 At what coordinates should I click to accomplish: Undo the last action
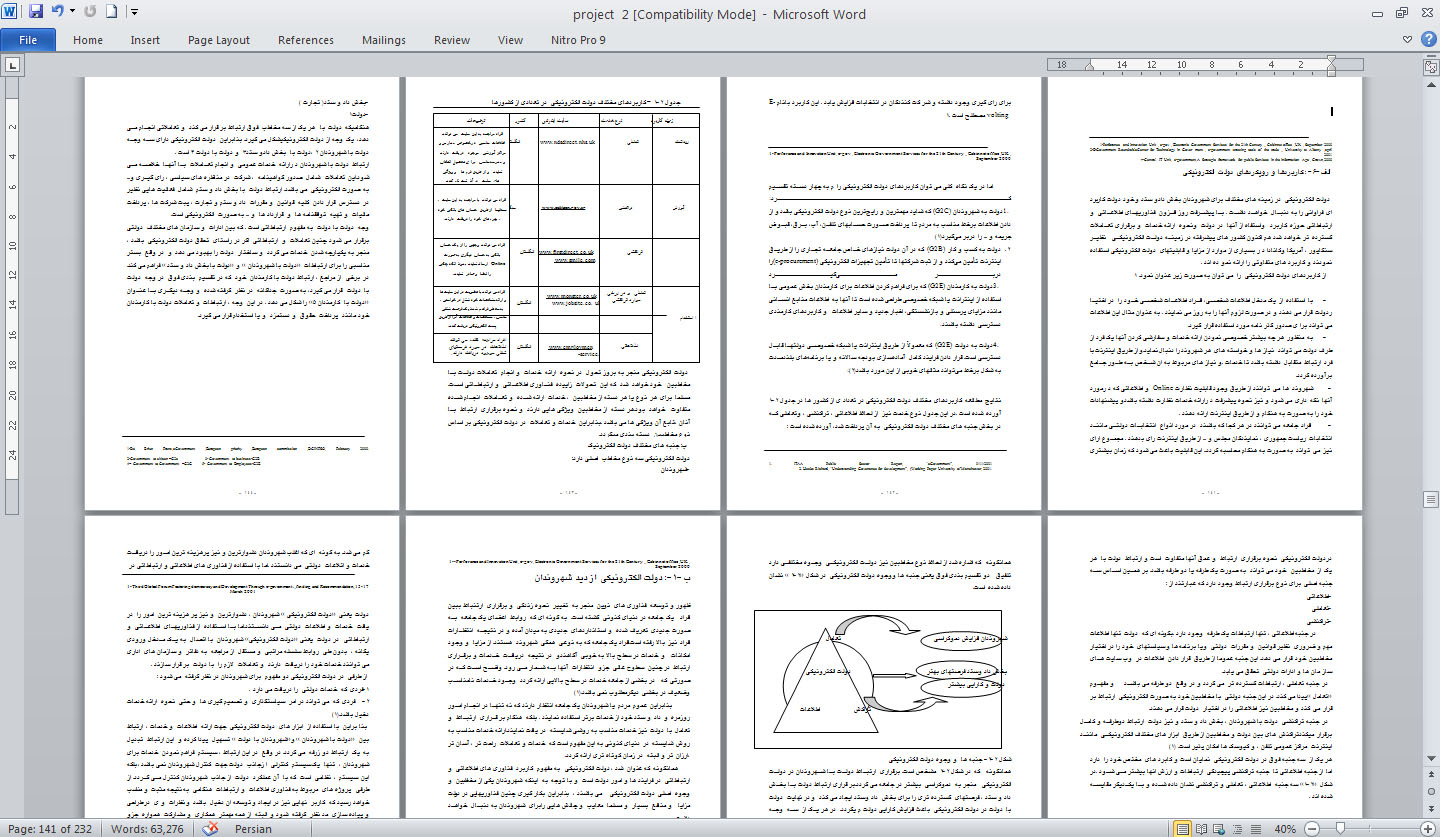57,13
